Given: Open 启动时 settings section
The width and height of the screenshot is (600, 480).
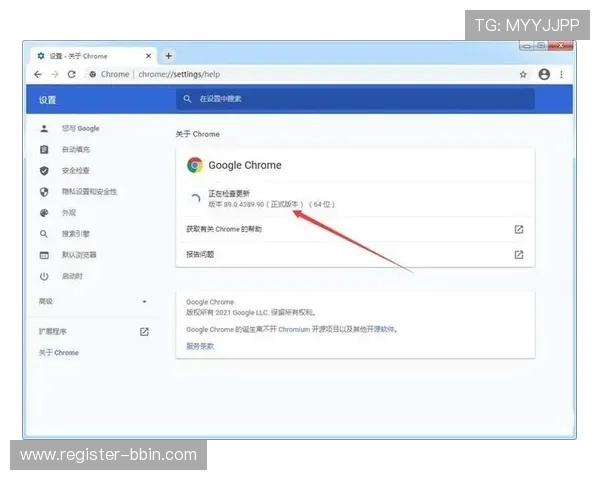Looking at the screenshot, I should pos(72,276).
